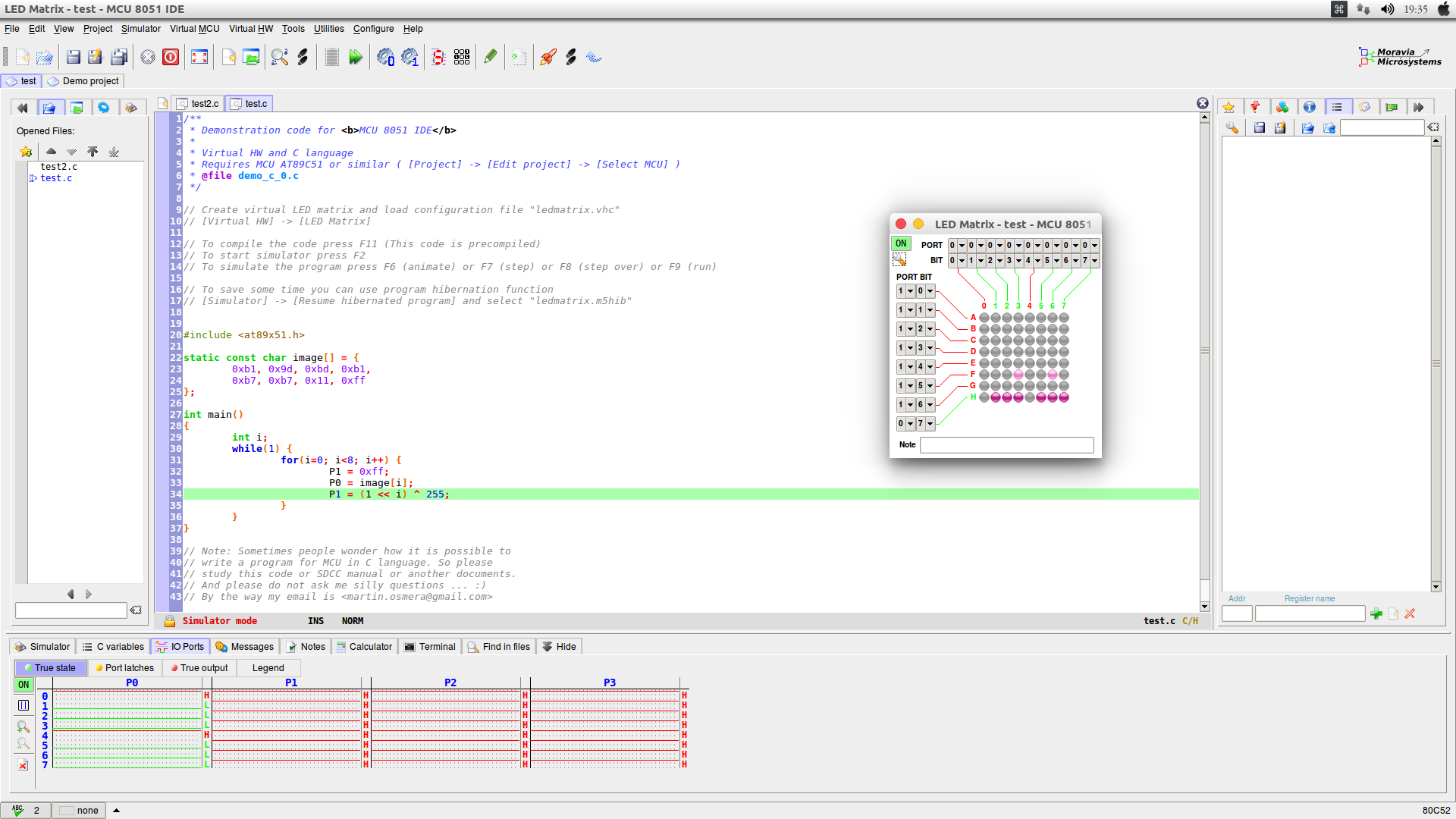Viewport: 1456px width, 819px height.
Task: Click the Legend button in IO Ports
Action: coord(268,667)
